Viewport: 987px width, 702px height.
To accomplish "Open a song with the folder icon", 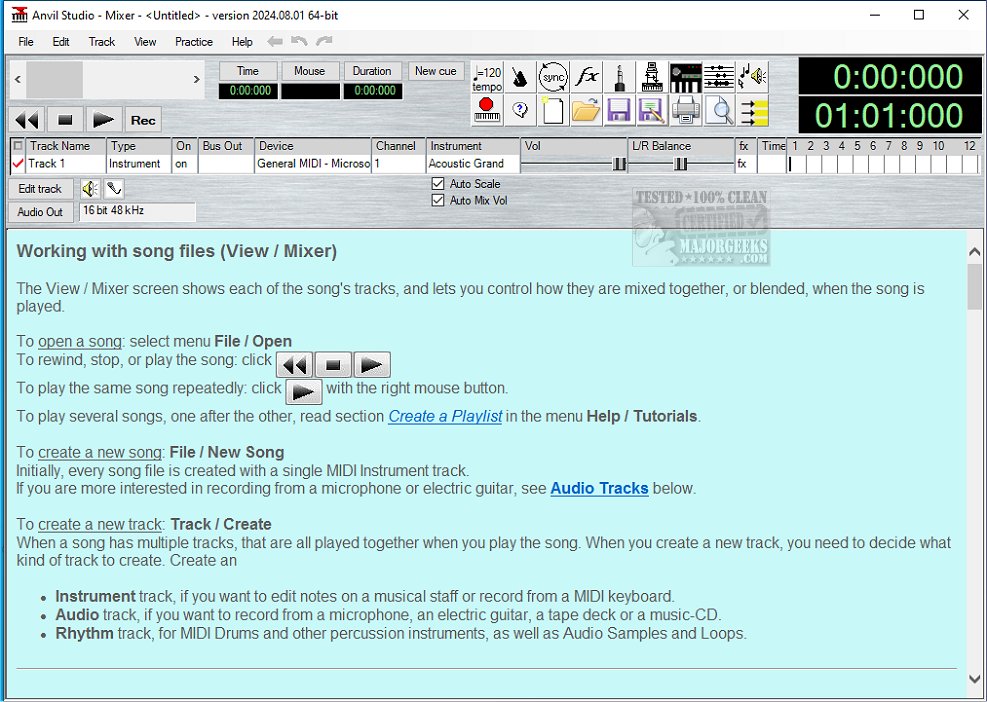I will 583,110.
